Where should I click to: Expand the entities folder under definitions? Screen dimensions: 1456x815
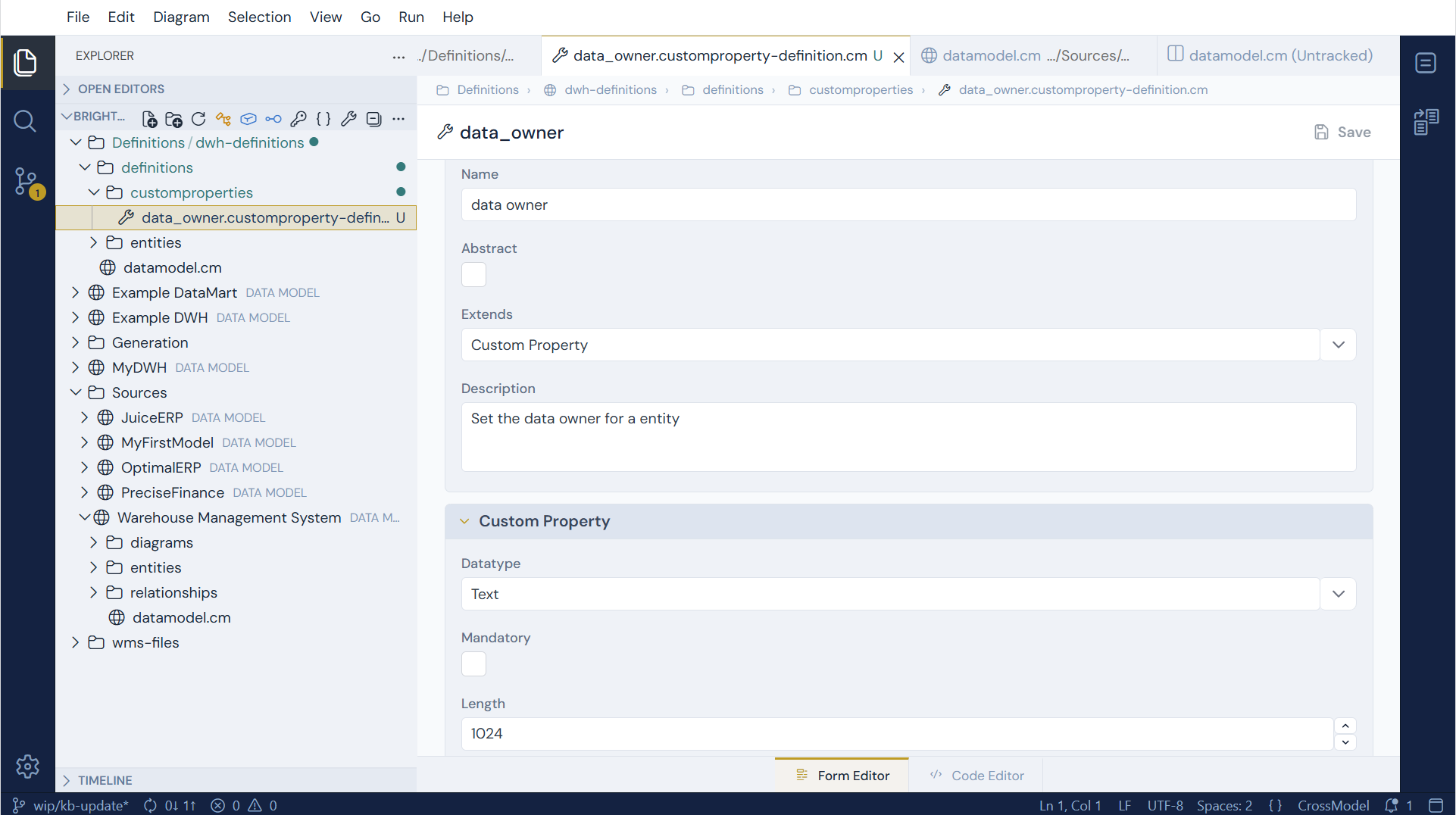pyautogui.click(x=93, y=242)
